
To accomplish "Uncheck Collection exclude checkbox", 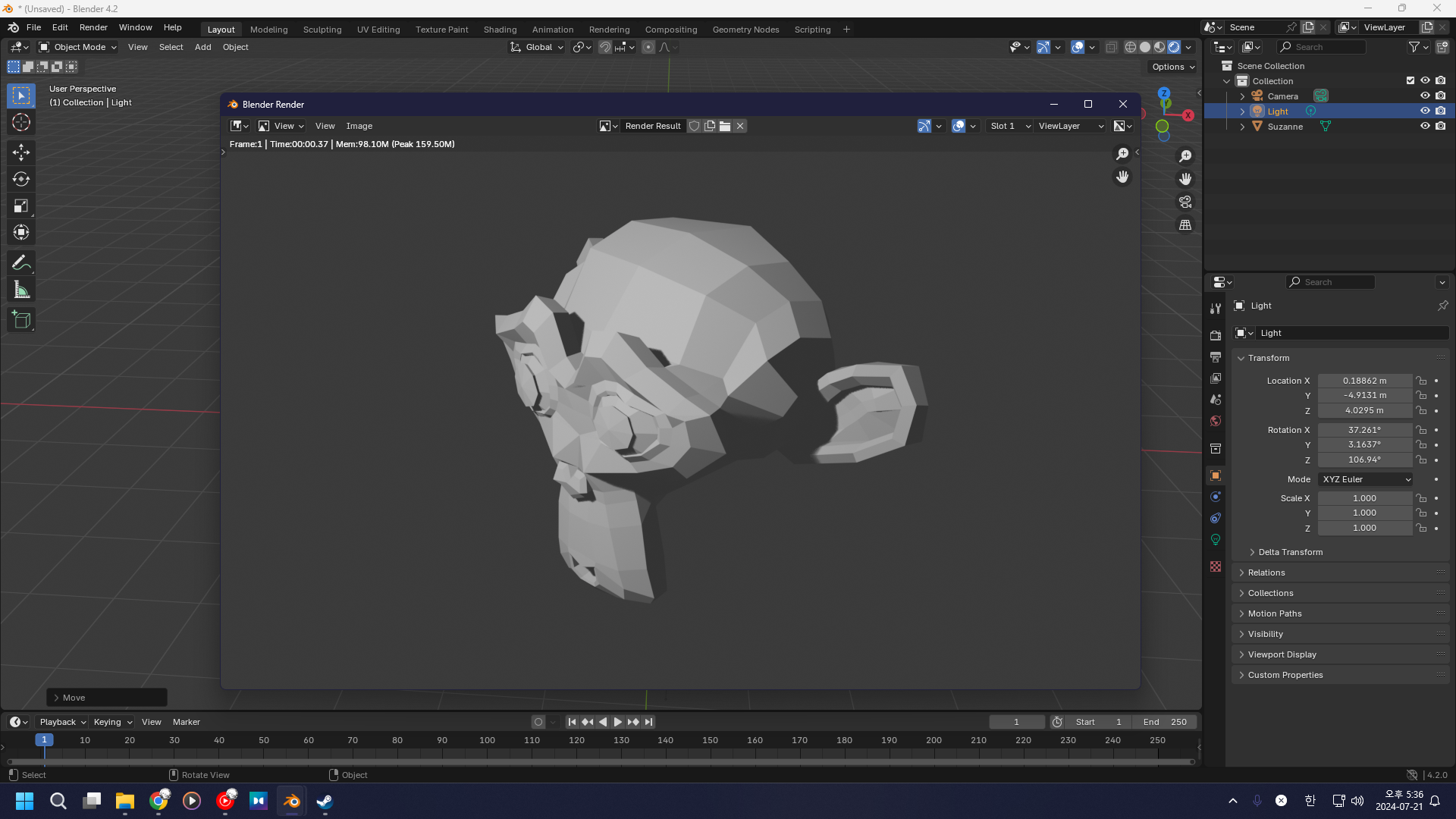I will tap(1410, 80).
